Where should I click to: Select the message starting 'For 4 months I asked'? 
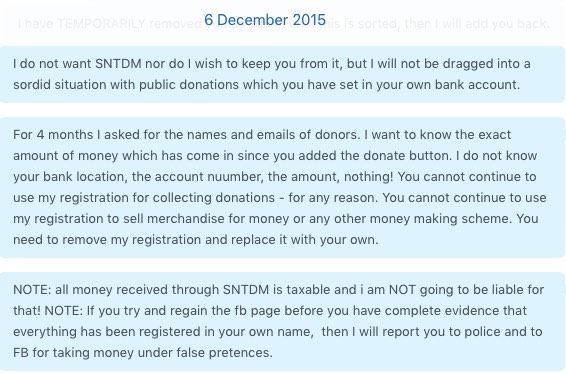(x=282, y=187)
